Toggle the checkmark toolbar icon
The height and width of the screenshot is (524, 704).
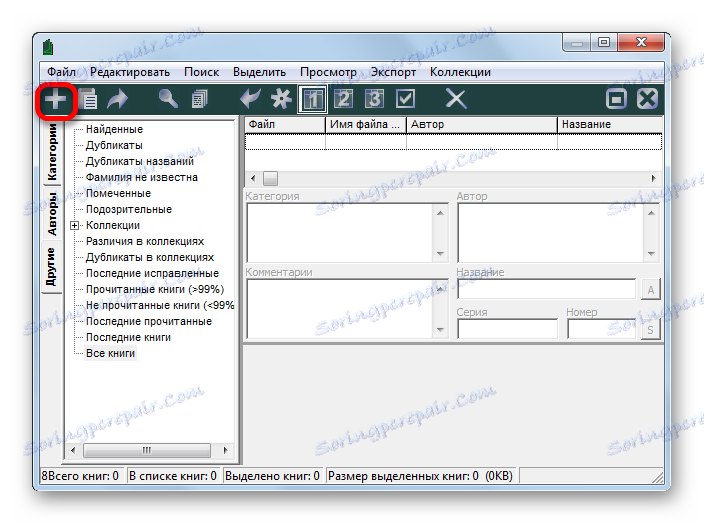click(x=405, y=99)
